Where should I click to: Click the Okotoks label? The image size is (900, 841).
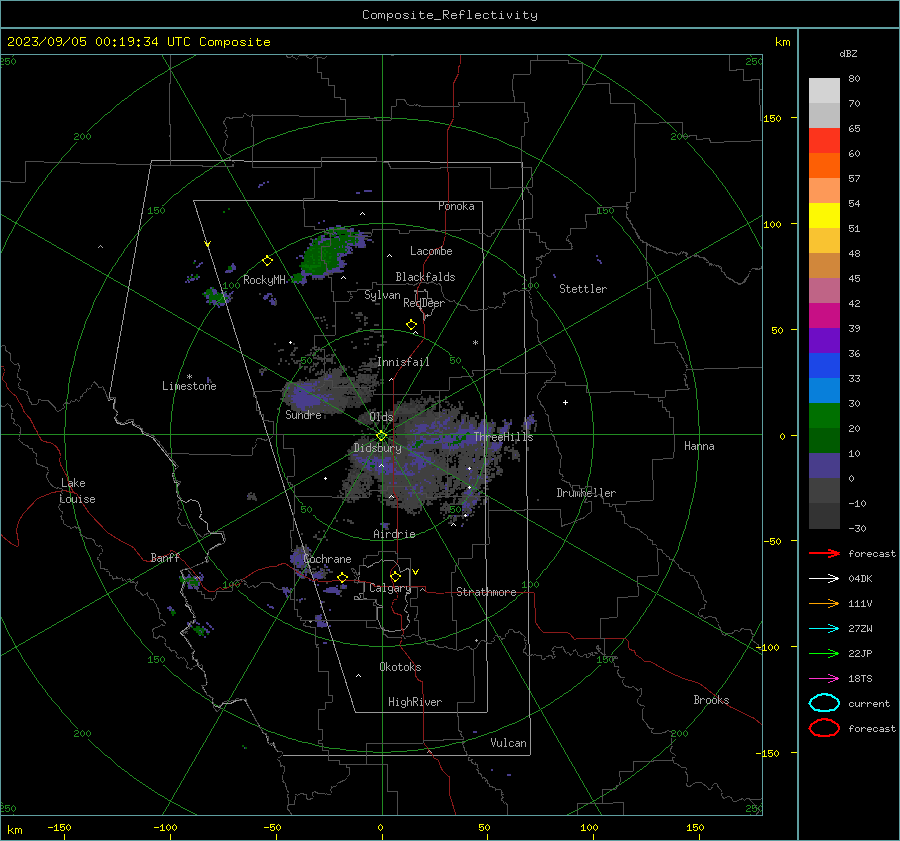tap(400, 666)
